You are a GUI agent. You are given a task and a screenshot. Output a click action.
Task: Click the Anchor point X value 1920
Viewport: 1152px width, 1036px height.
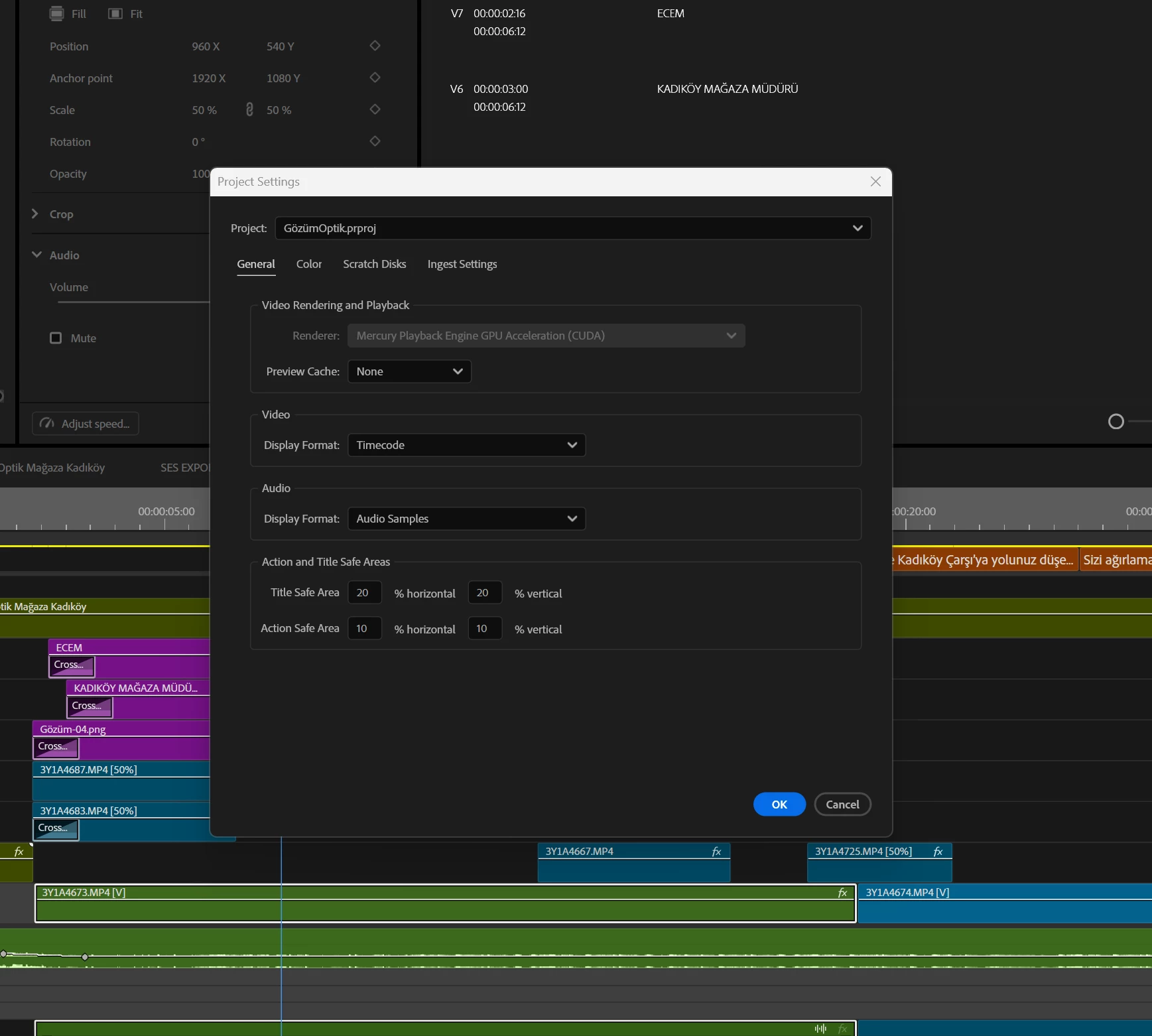209,78
